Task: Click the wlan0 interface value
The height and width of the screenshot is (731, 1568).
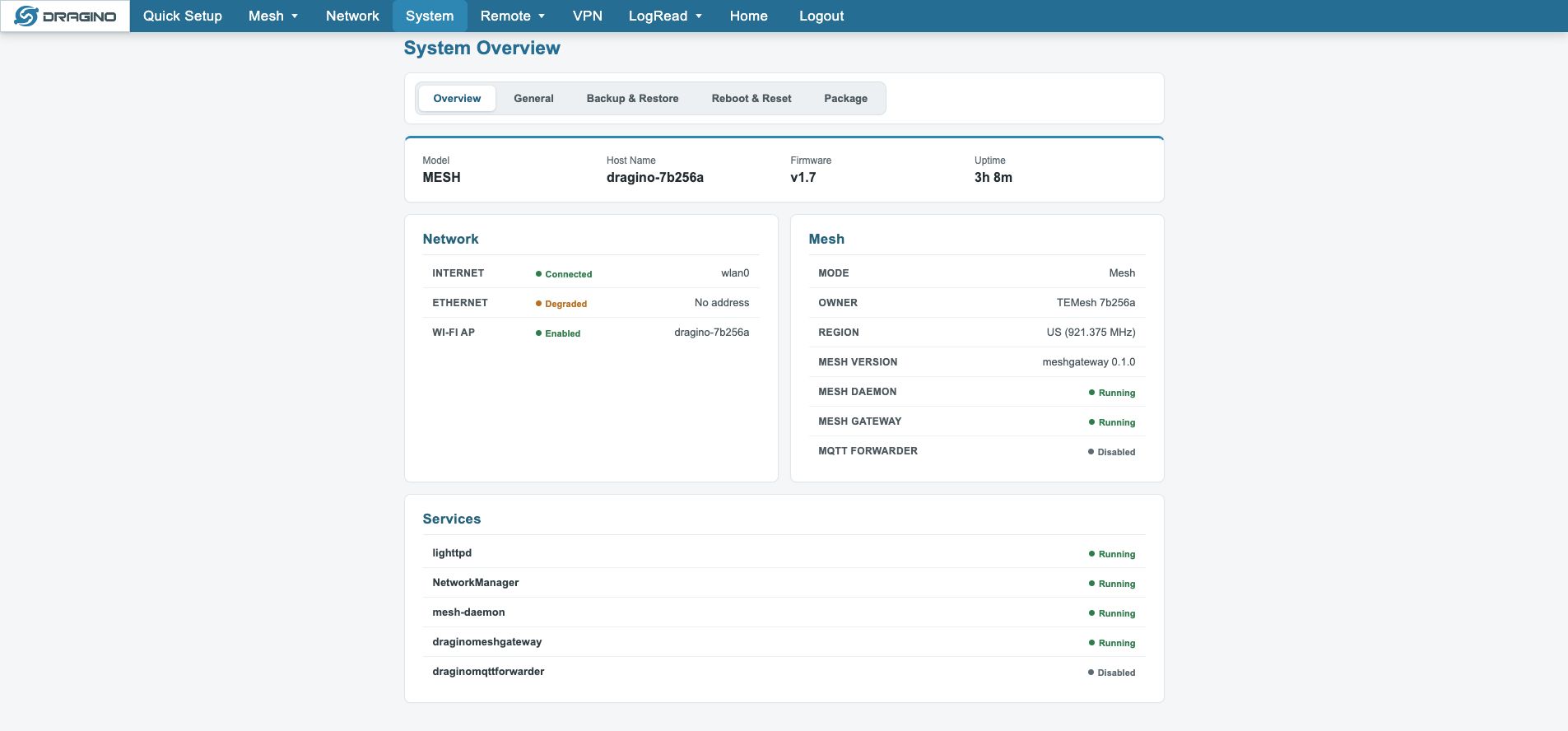Action: [735, 273]
